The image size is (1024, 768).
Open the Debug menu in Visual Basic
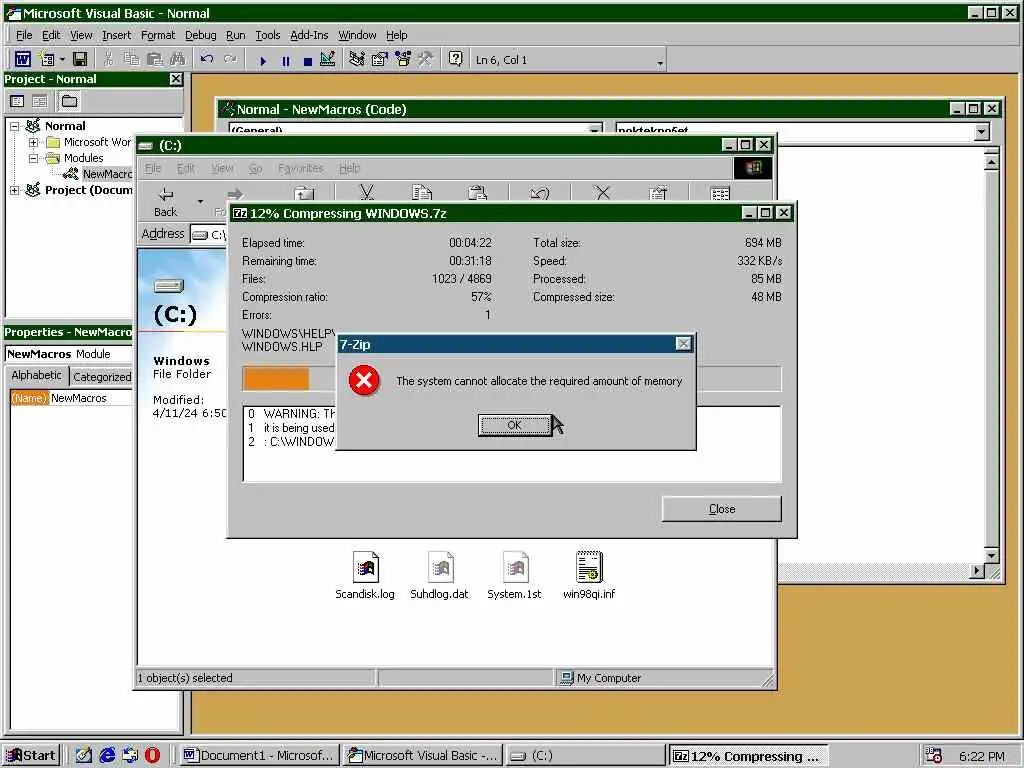coord(200,35)
